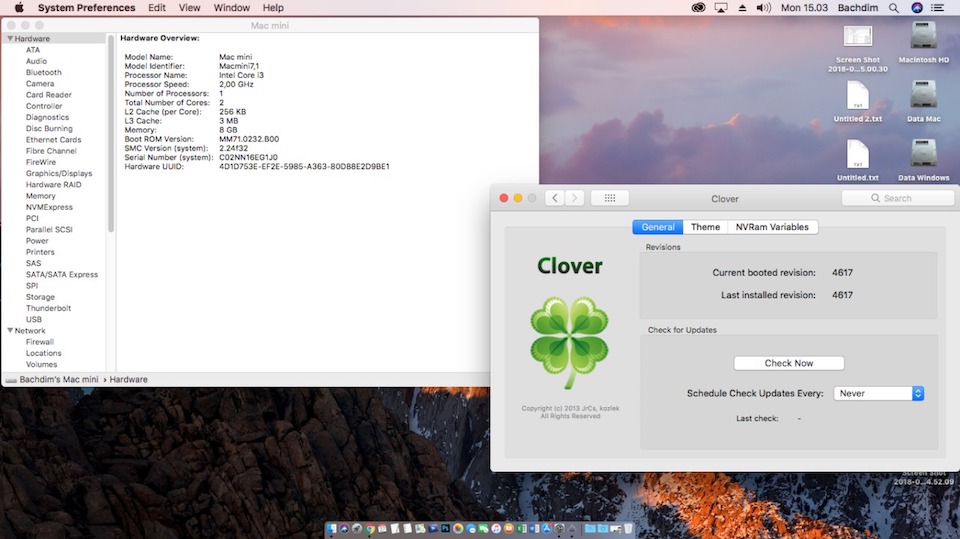Image resolution: width=960 pixels, height=539 pixels.
Task: Open Finder from the Dock
Action: pos(332,529)
